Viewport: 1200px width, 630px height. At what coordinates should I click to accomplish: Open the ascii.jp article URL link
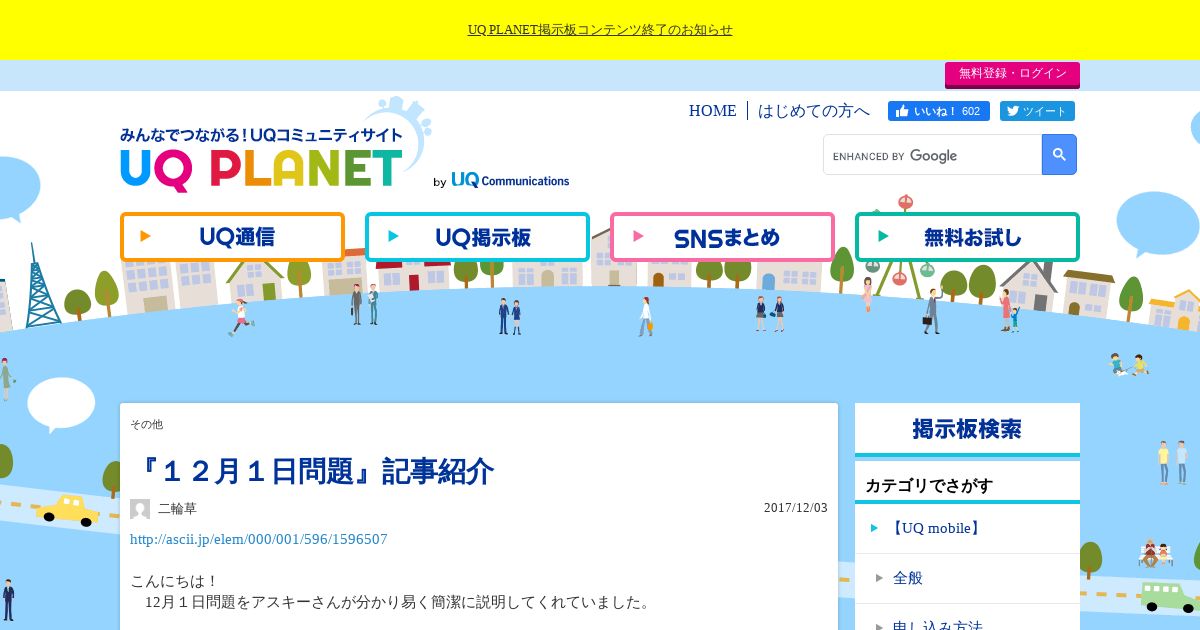coord(259,540)
